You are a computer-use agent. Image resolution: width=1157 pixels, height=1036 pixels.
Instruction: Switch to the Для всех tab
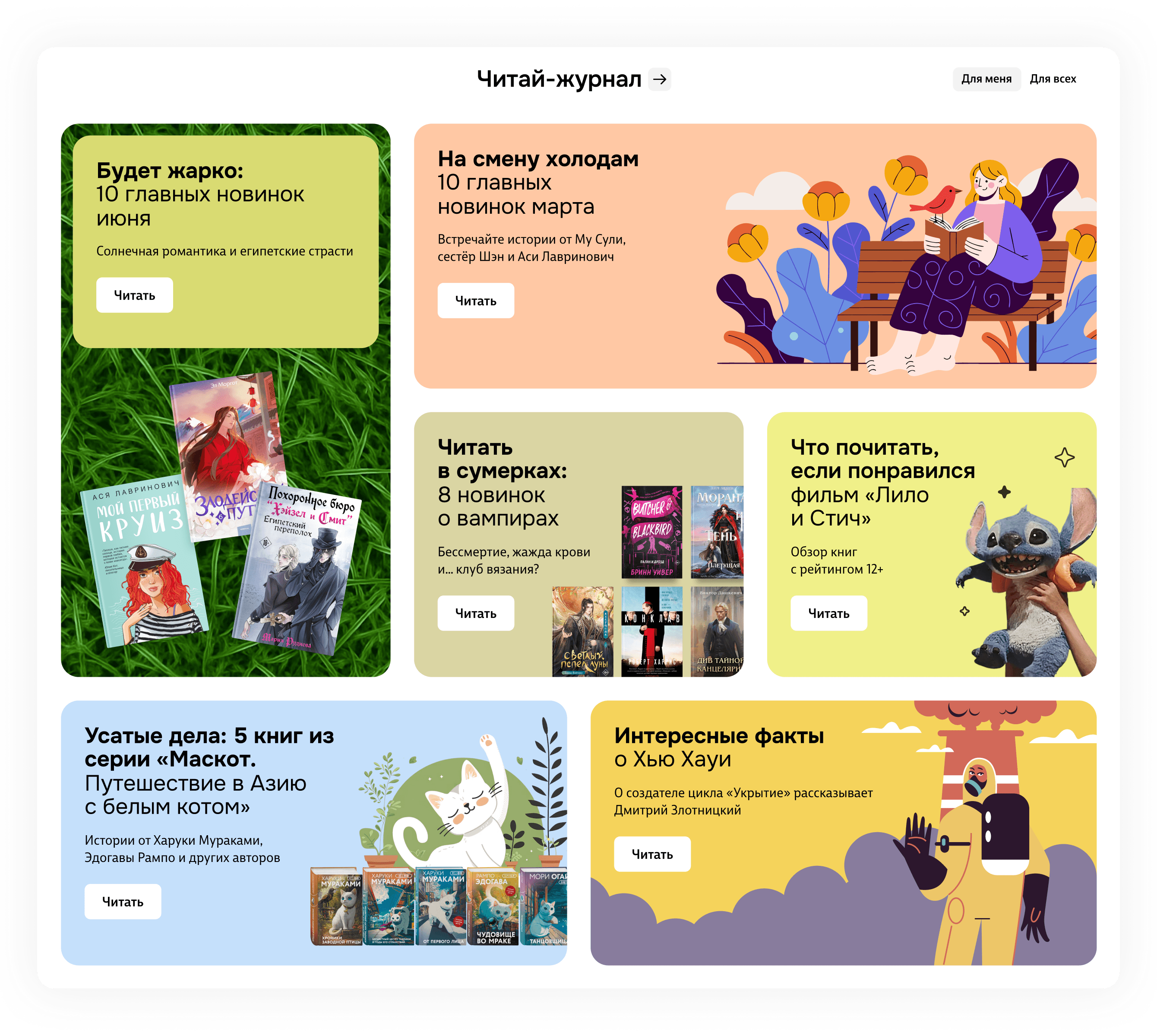click(1052, 79)
